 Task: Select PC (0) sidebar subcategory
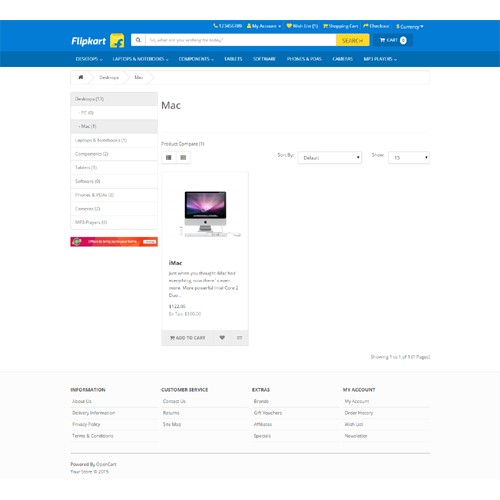pyautogui.click(x=114, y=113)
